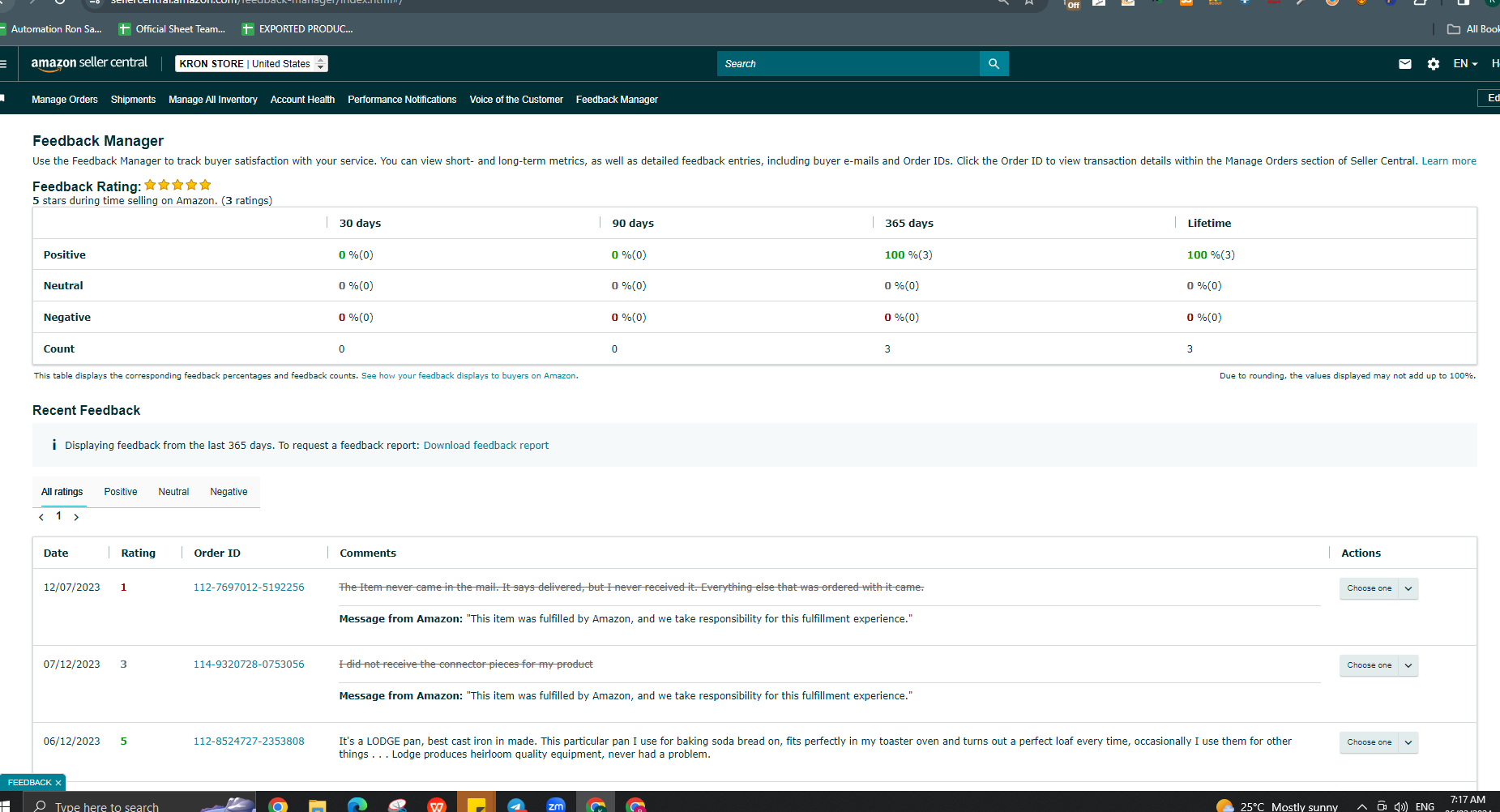The height and width of the screenshot is (812, 1500).
Task: Click the Order ID column header
Action: pyautogui.click(x=217, y=553)
